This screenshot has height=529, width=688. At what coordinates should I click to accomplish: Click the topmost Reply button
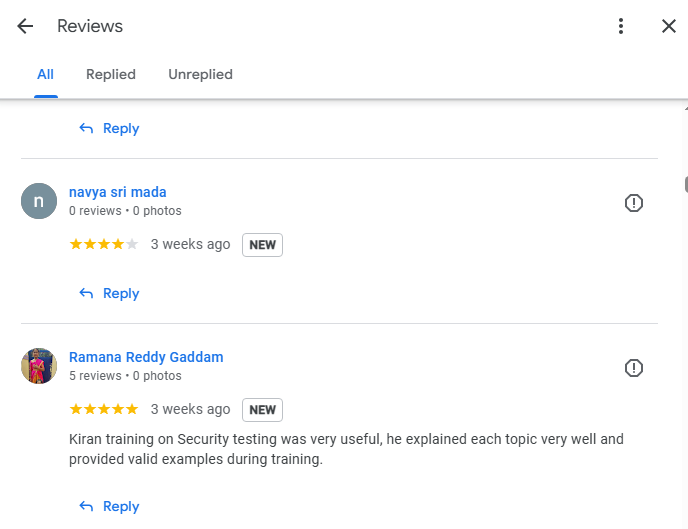(109, 128)
